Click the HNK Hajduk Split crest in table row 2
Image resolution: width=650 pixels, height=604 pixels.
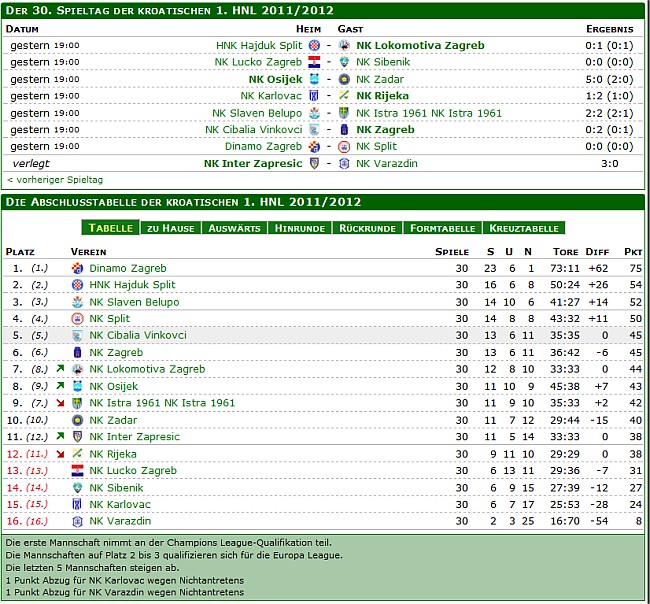click(77, 285)
